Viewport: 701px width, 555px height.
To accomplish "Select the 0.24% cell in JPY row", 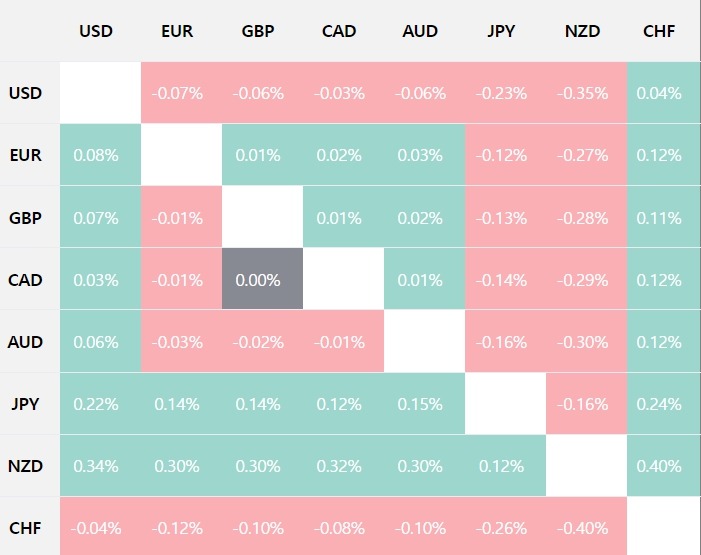I will (658, 404).
